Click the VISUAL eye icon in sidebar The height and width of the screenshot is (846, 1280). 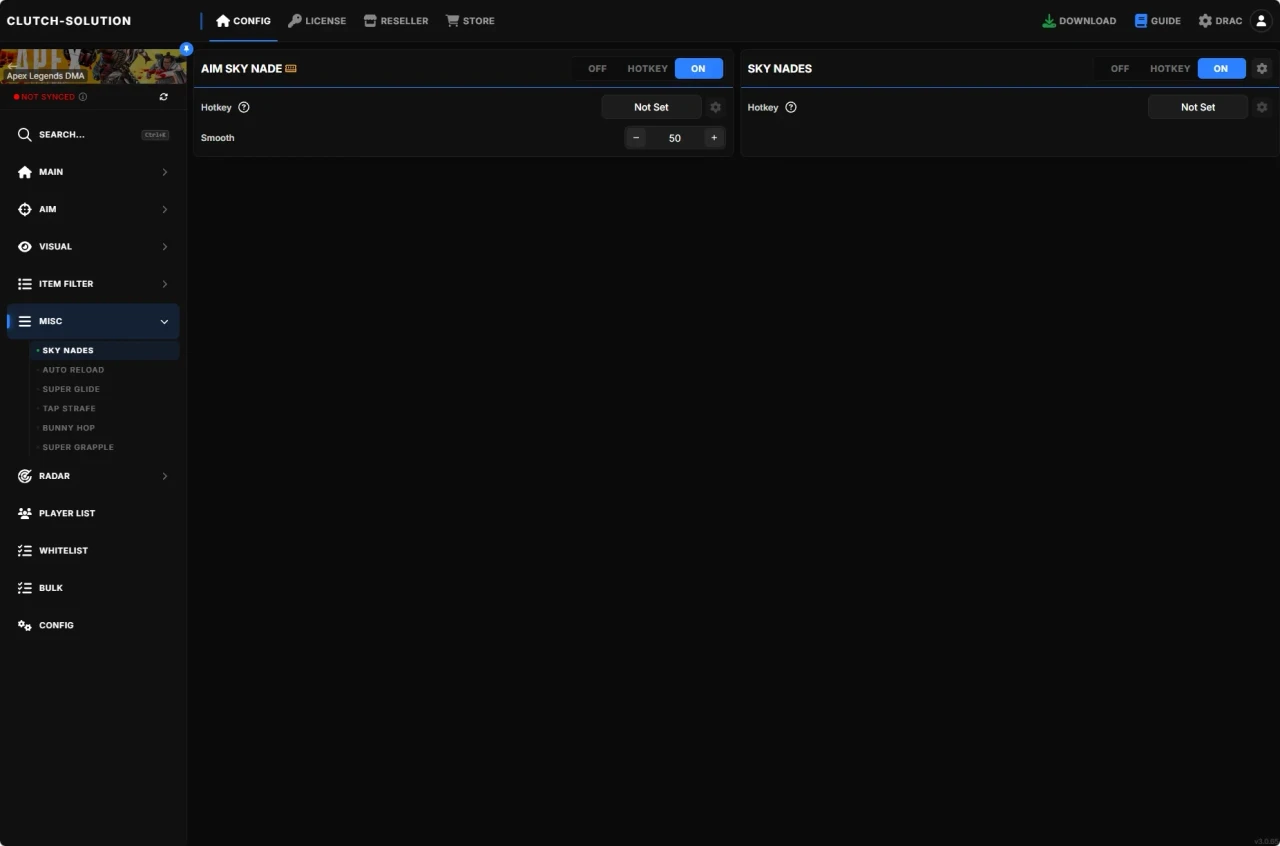24,246
